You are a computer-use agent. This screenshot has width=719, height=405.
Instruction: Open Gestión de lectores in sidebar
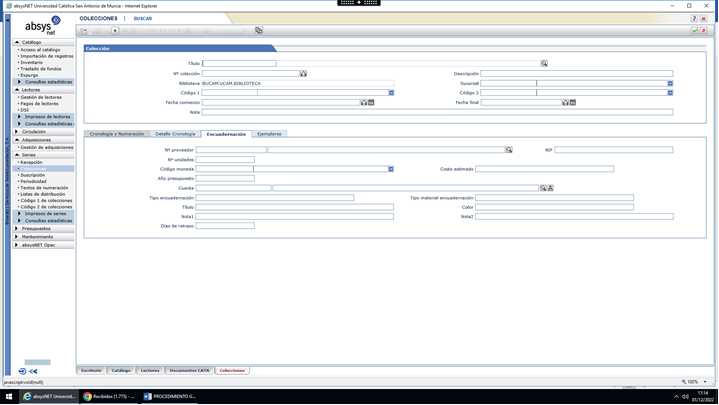pos(41,97)
